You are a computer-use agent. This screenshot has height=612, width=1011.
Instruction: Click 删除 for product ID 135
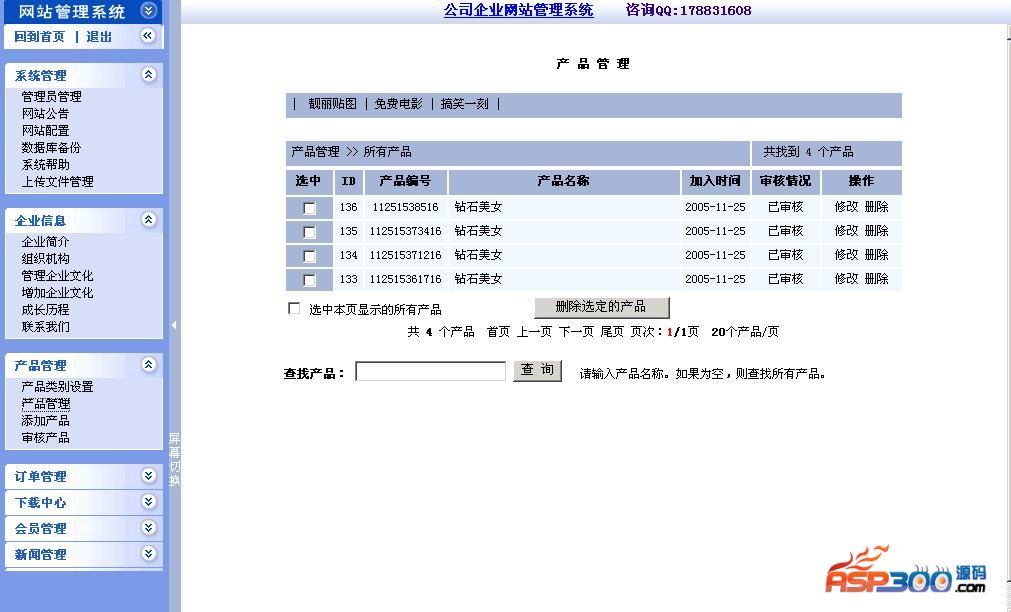[x=876, y=231]
